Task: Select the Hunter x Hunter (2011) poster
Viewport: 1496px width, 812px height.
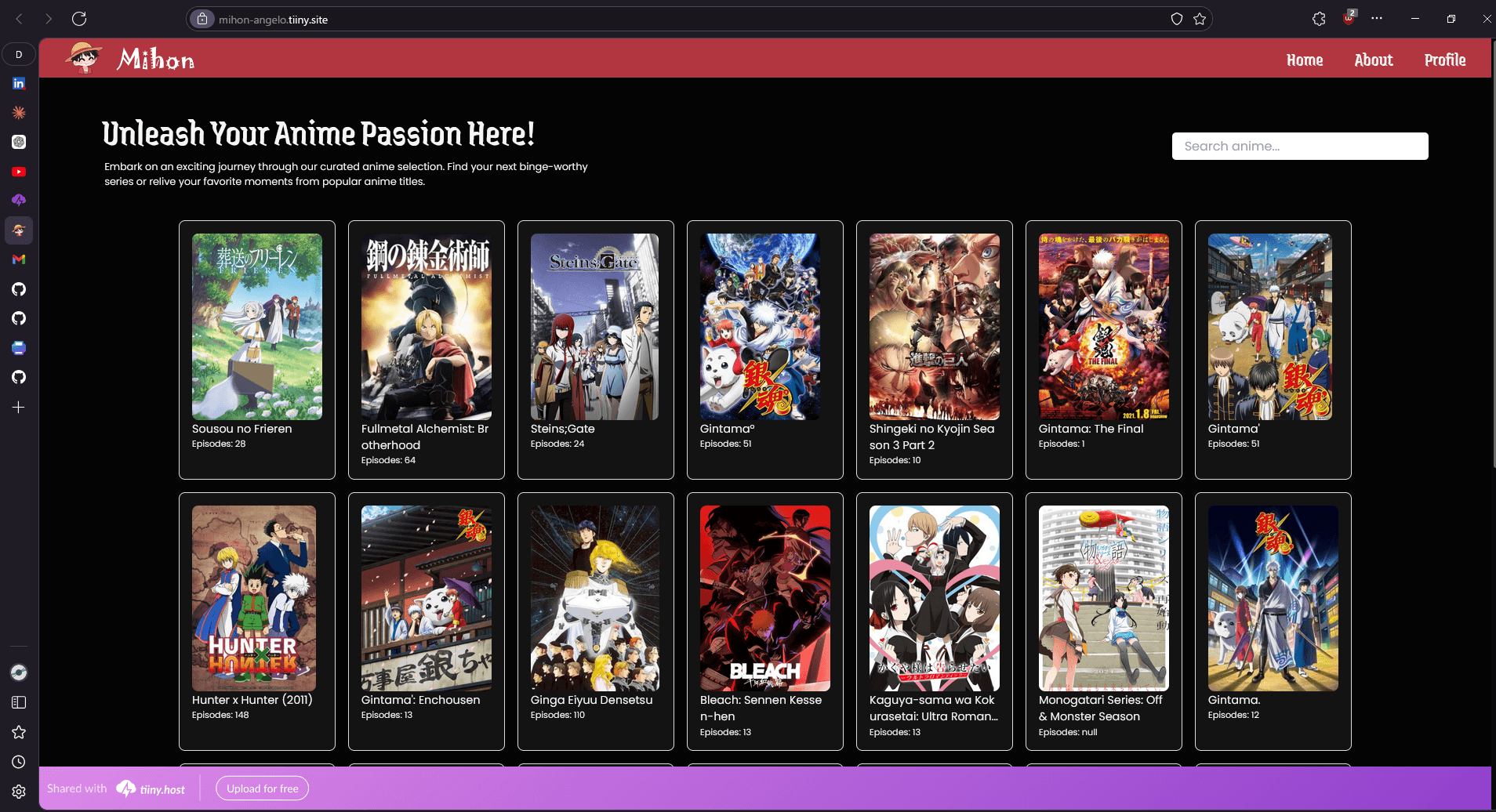Action: pyautogui.click(x=254, y=598)
